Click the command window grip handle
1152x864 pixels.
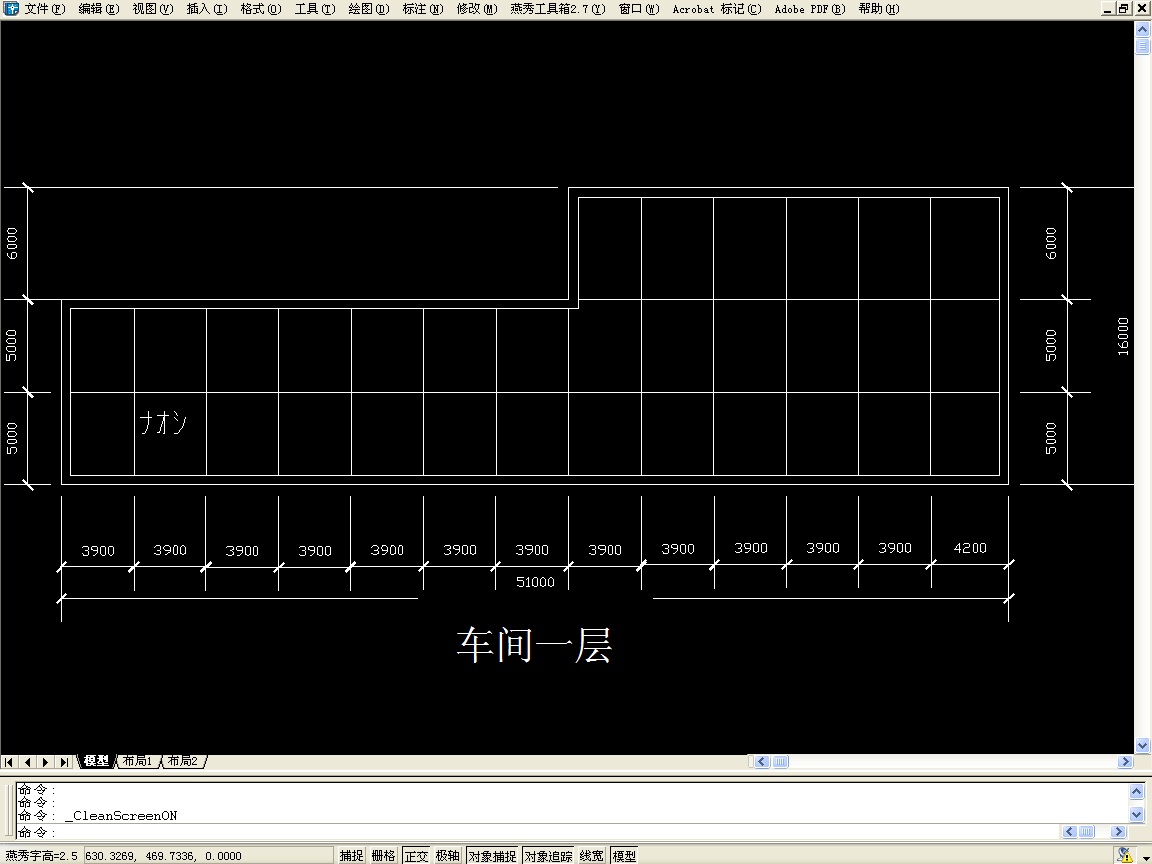pos(10,811)
